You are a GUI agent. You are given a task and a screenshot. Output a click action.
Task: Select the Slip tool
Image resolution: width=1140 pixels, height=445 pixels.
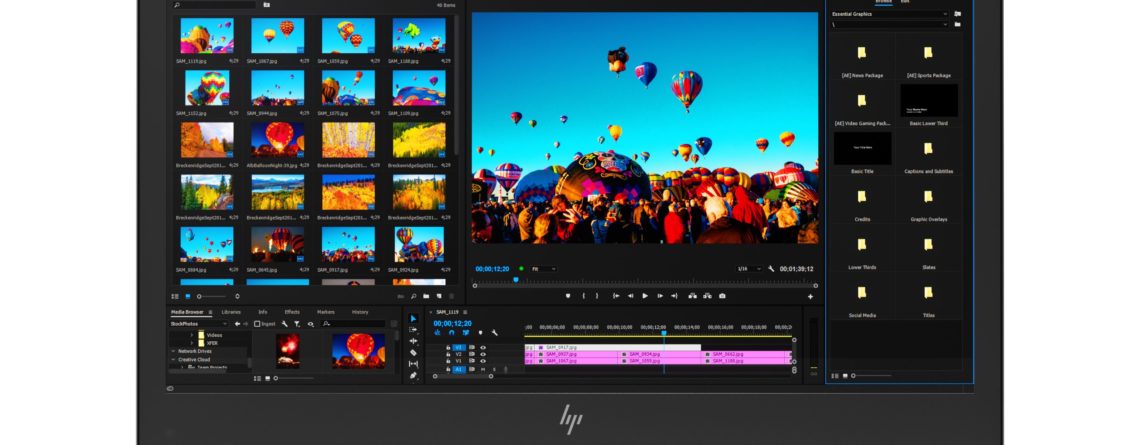[x=413, y=364]
